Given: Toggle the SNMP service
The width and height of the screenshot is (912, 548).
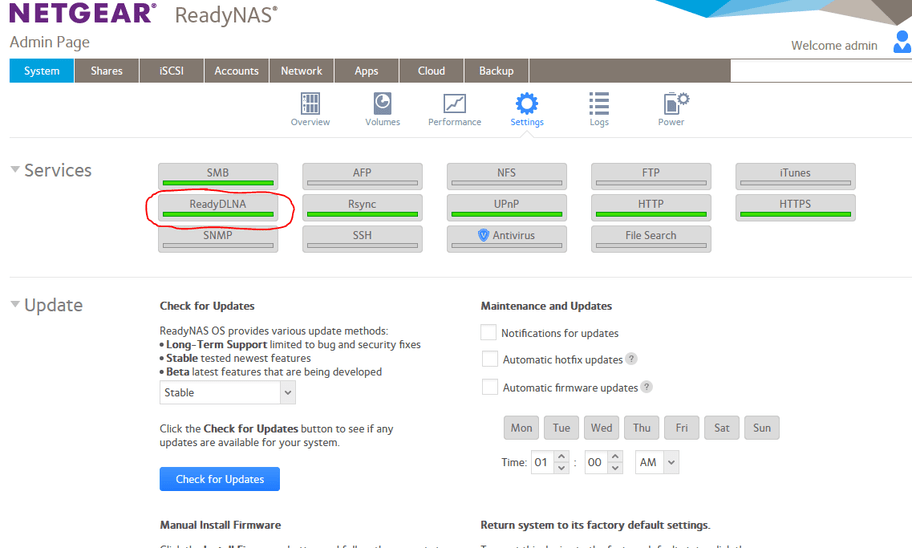Looking at the screenshot, I should 218,239.
